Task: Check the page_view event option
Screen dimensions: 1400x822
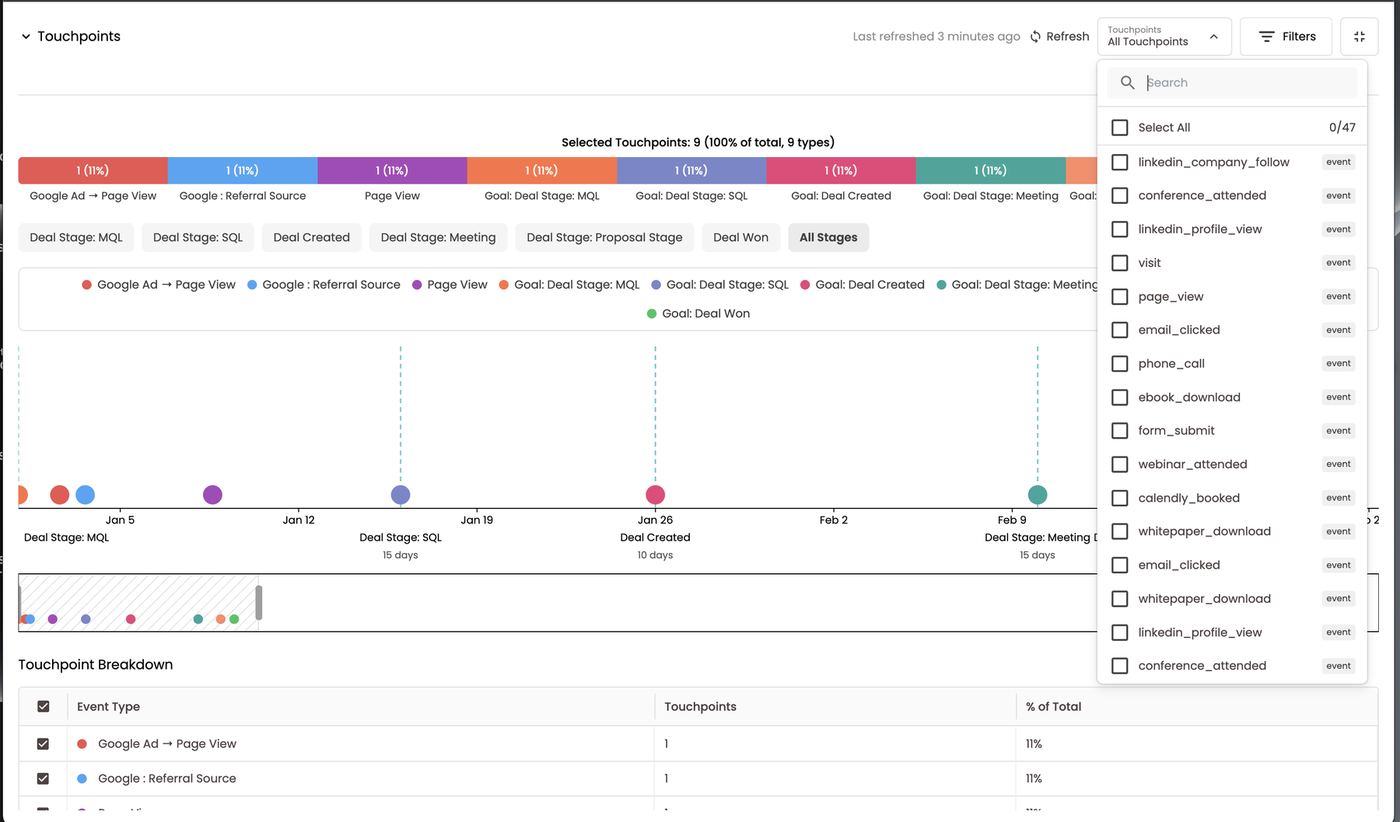Action: 1120,297
